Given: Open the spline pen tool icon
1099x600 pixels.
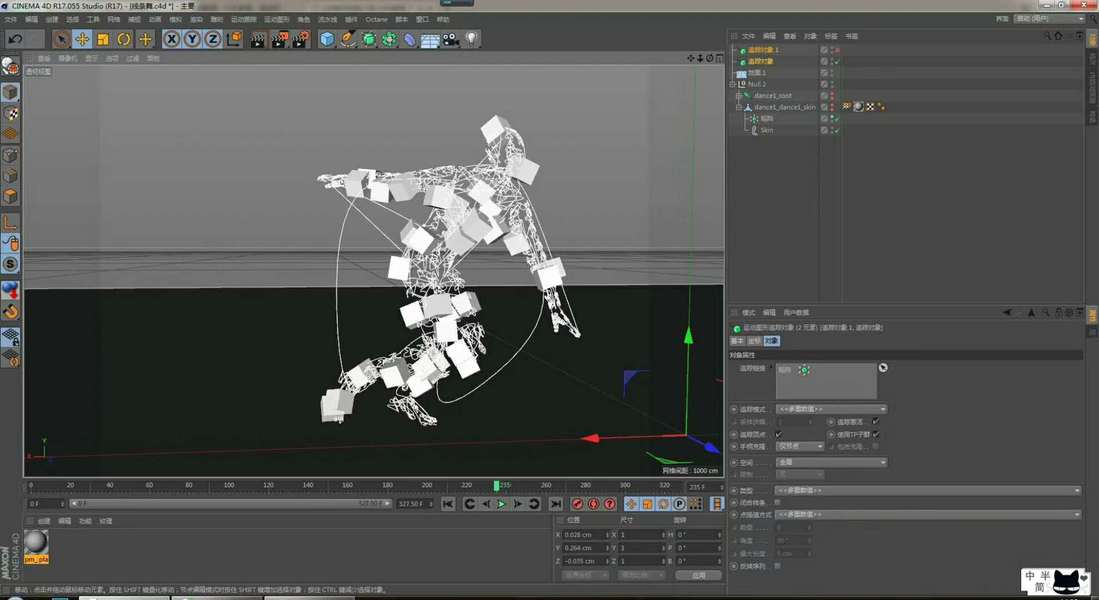Looking at the screenshot, I should 348,39.
